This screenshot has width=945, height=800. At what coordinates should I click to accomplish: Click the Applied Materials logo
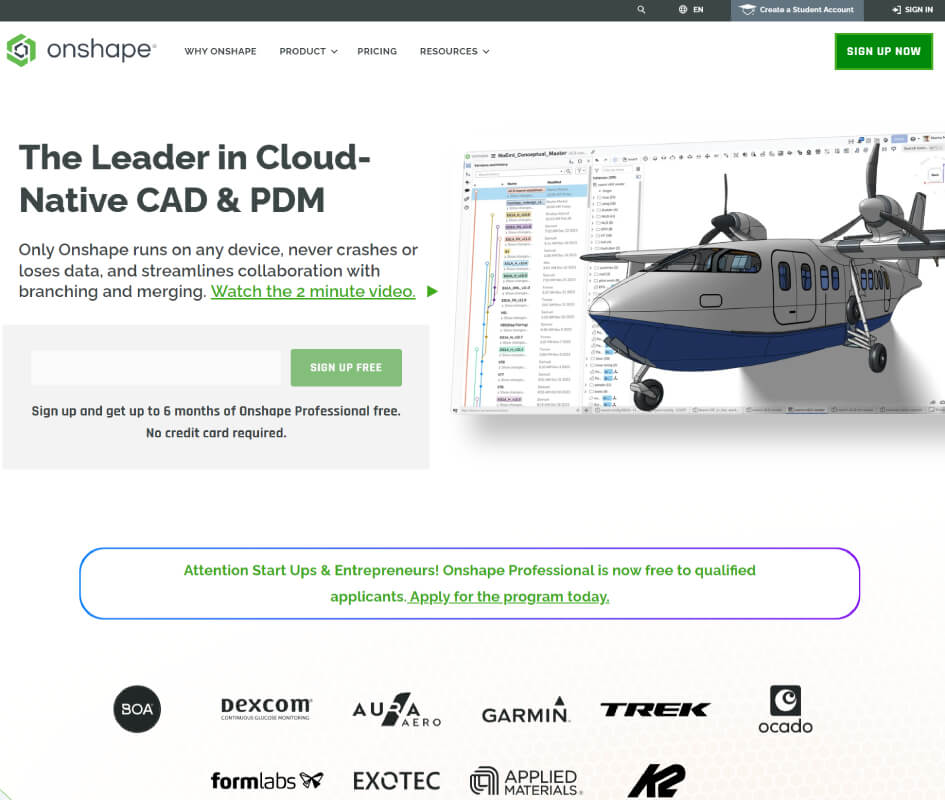[526, 781]
